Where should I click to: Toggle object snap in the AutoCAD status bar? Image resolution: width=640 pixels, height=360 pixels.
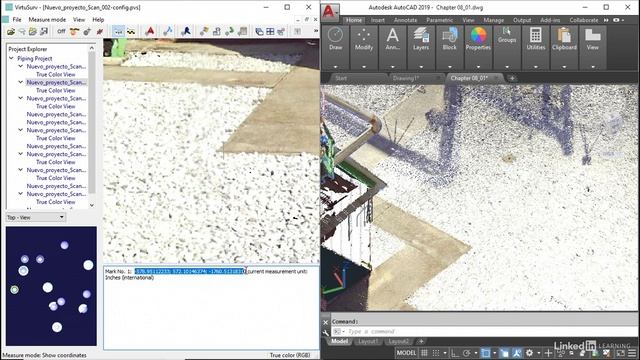pos(485,353)
